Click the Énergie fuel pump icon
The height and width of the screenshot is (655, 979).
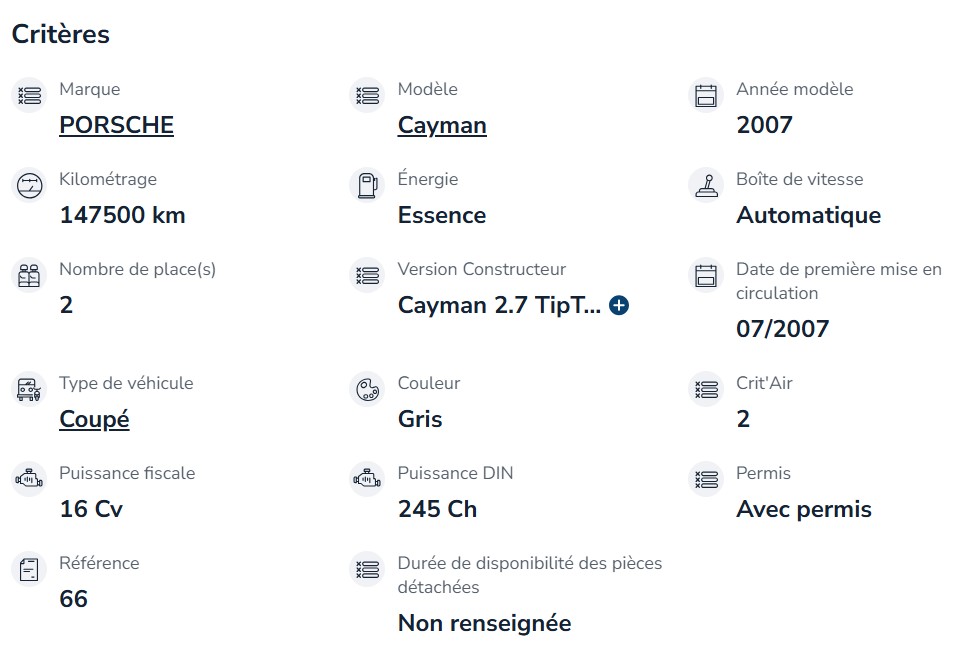tap(368, 185)
